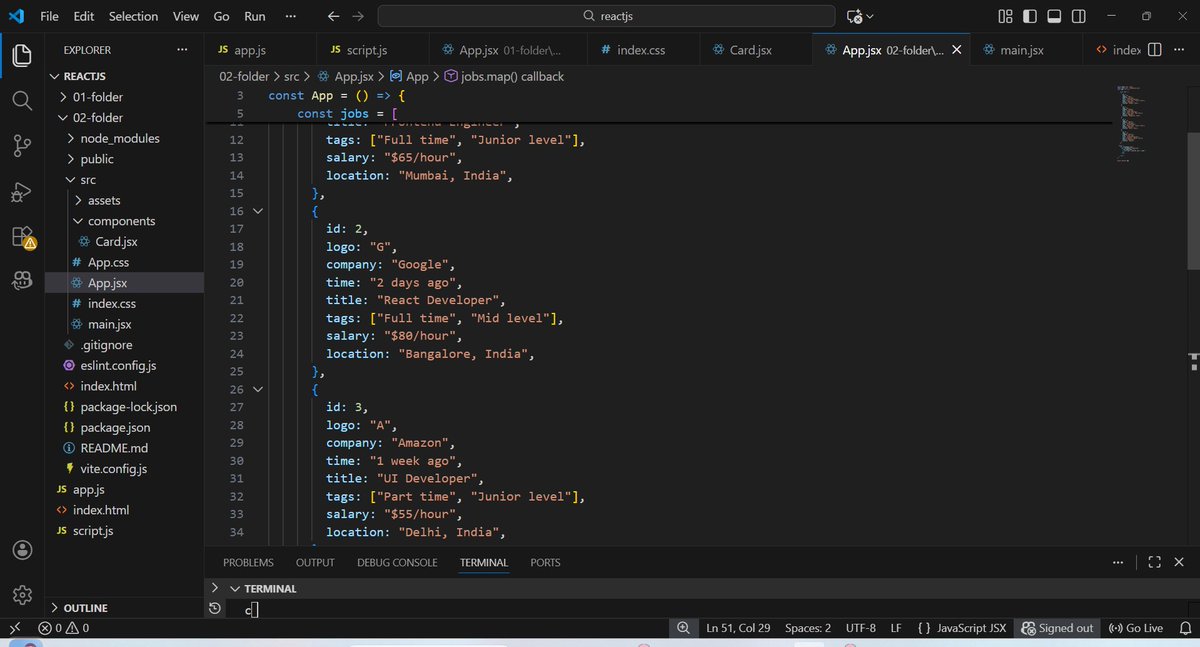This screenshot has width=1200, height=647.
Task: Collapse the TERMINAL section header
Action: point(235,589)
